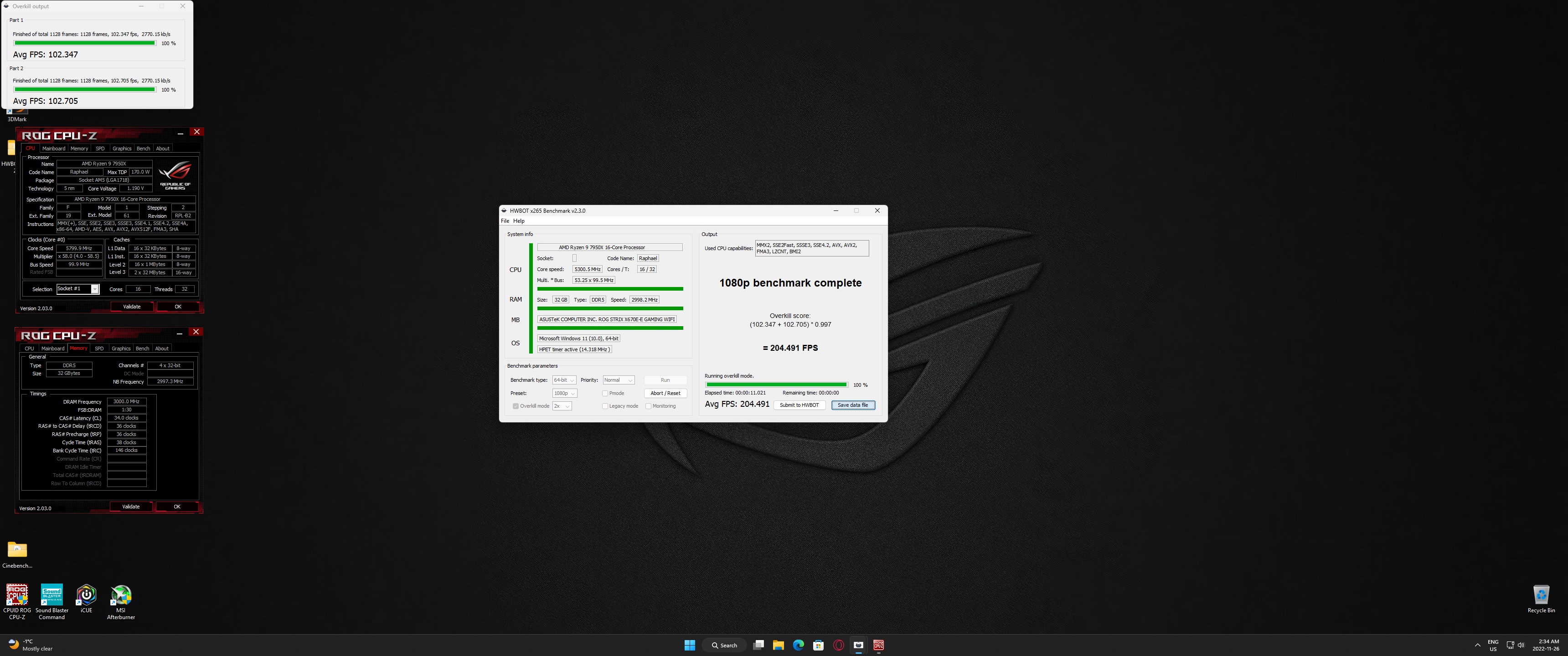Click the DRAM Frequency 3000.0 MHz value
This screenshot has height=656, width=1568.
click(127, 402)
